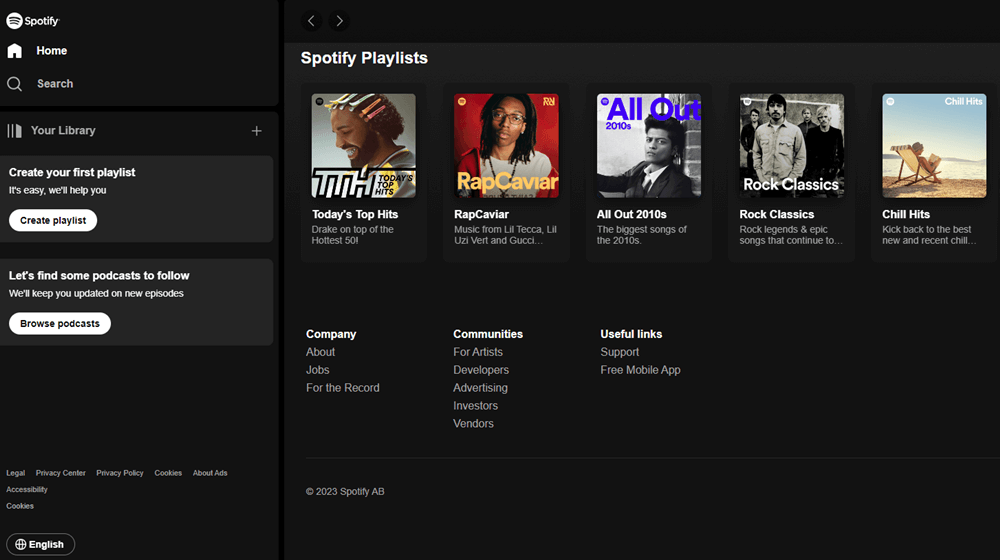1000x560 pixels.
Task: Click the Useful links column heading
Action: (x=631, y=334)
